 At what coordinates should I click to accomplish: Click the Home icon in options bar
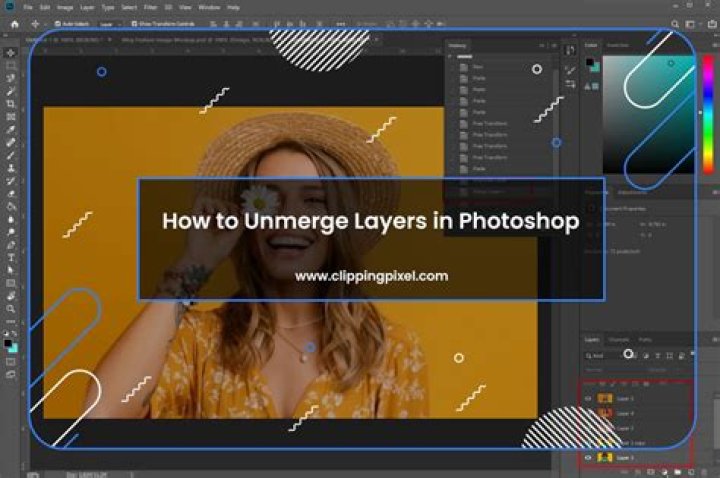pos(14,23)
